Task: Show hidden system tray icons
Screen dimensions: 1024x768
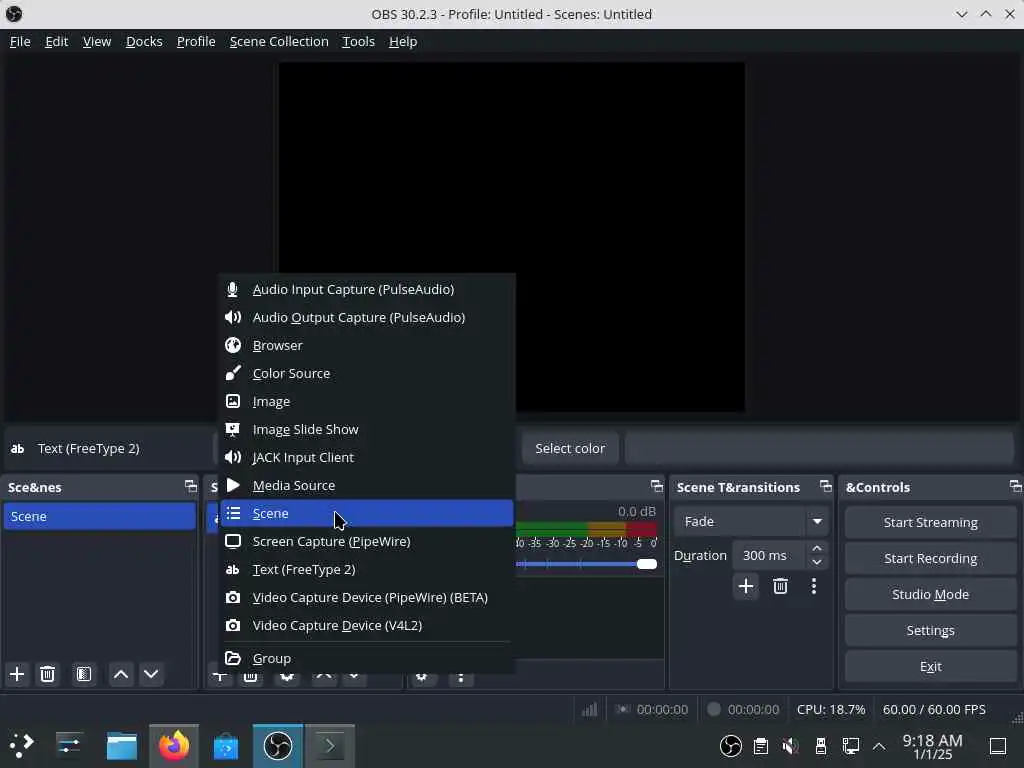Action: point(879,745)
